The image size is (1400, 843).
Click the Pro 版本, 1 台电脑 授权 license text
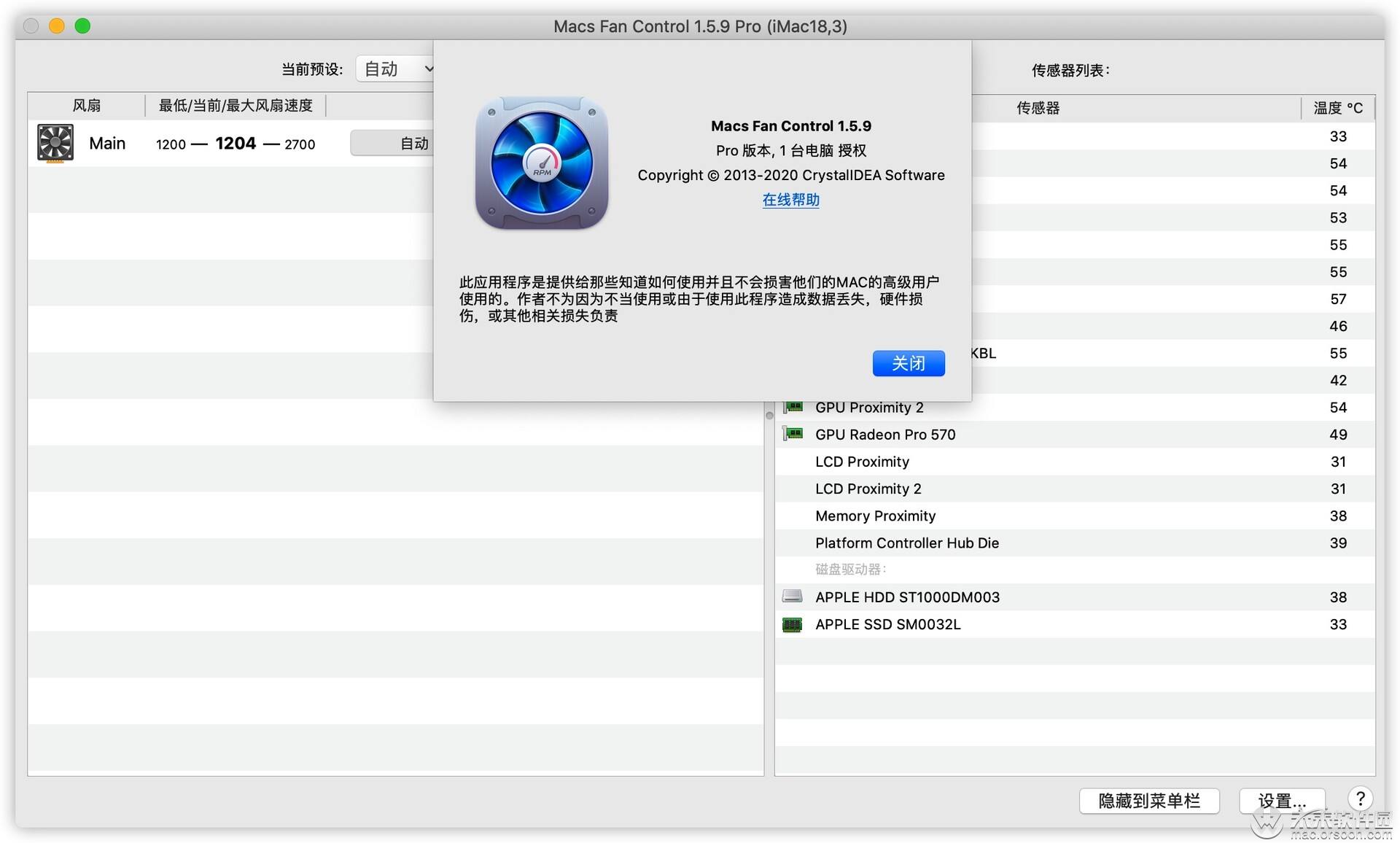click(x=791, y=151)
